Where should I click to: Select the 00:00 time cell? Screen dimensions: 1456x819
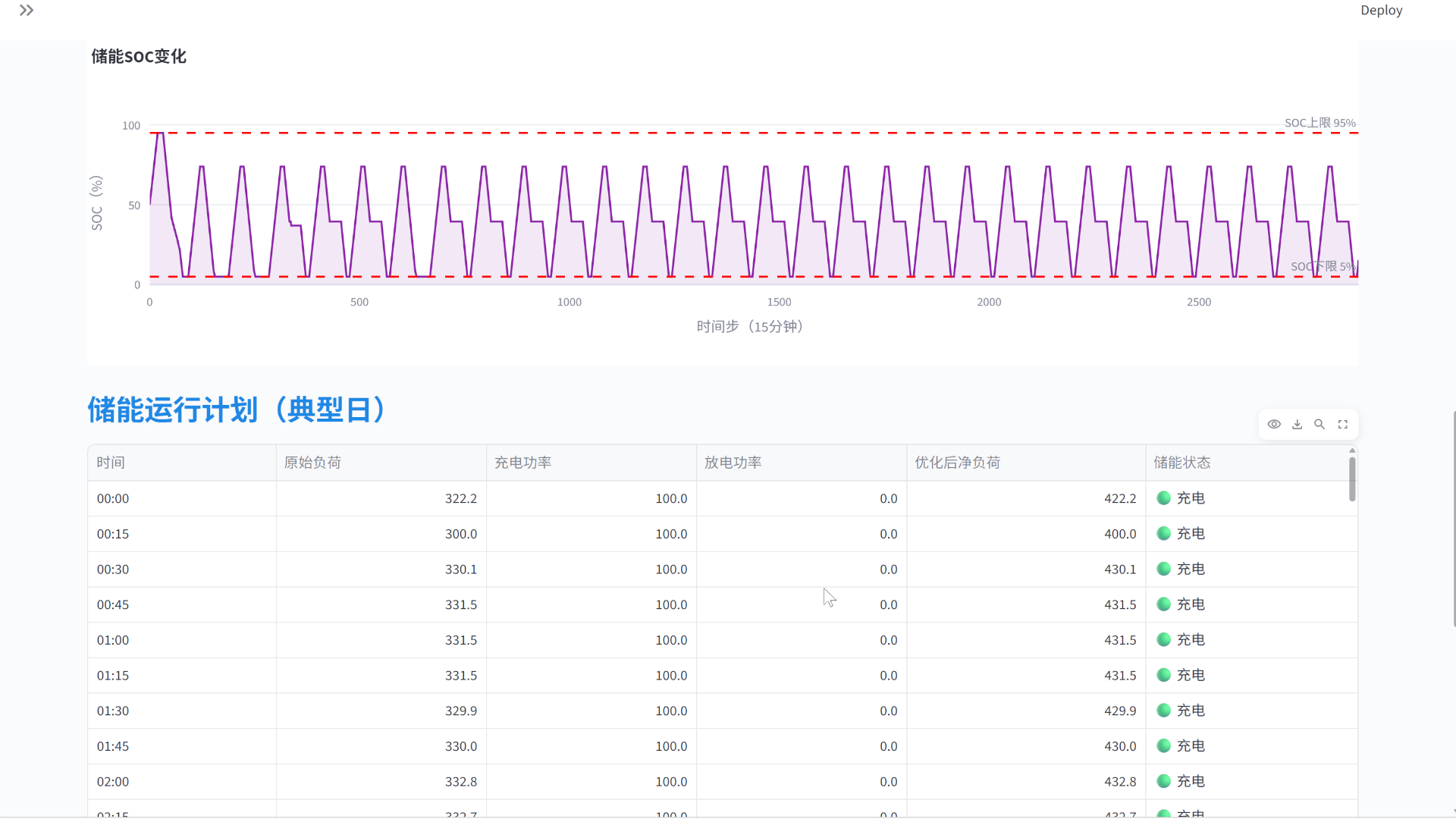pyautogui.click(x=182, y=499)
